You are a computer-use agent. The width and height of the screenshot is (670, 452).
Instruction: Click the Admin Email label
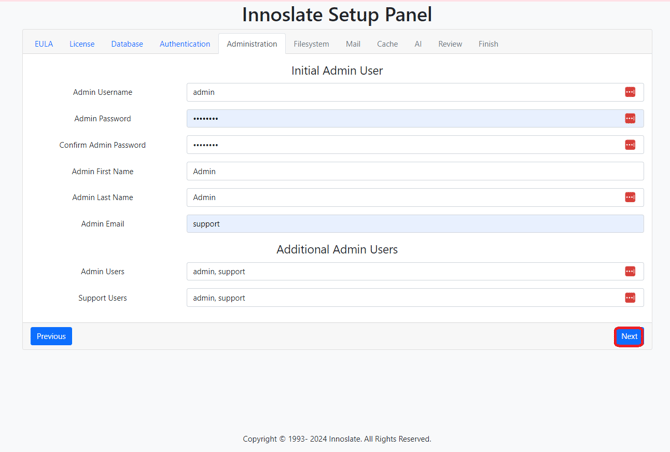103,224
